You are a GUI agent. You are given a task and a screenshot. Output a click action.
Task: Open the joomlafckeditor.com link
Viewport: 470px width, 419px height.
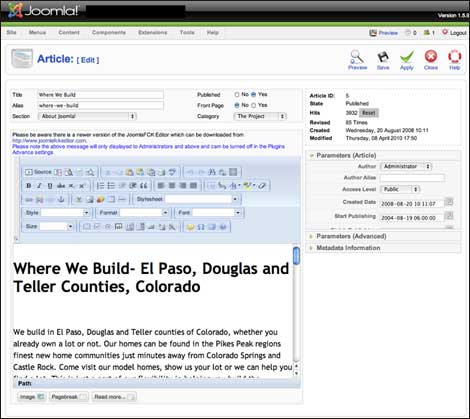tap(49, 141)
